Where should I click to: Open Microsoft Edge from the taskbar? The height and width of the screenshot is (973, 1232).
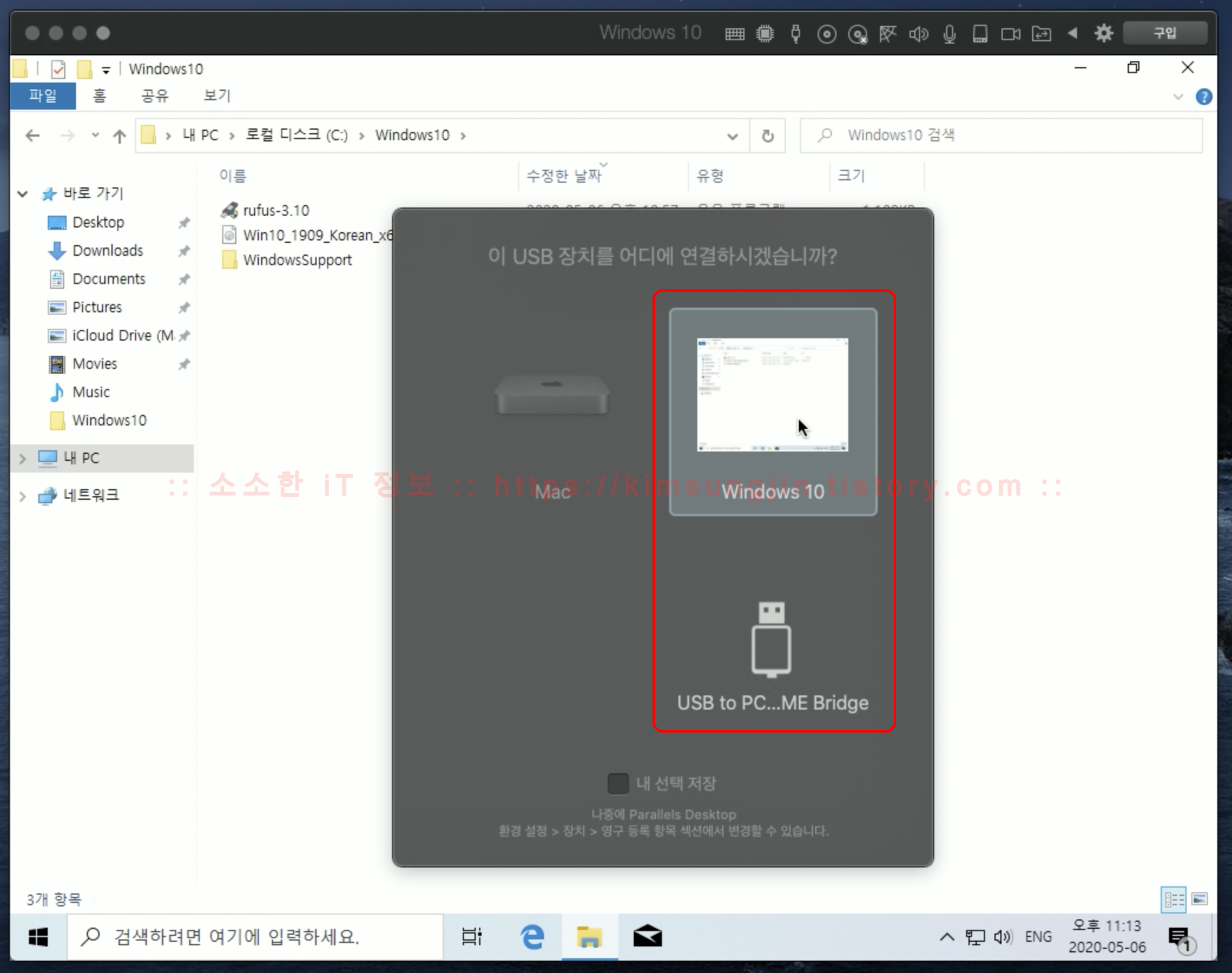(532, 936)
